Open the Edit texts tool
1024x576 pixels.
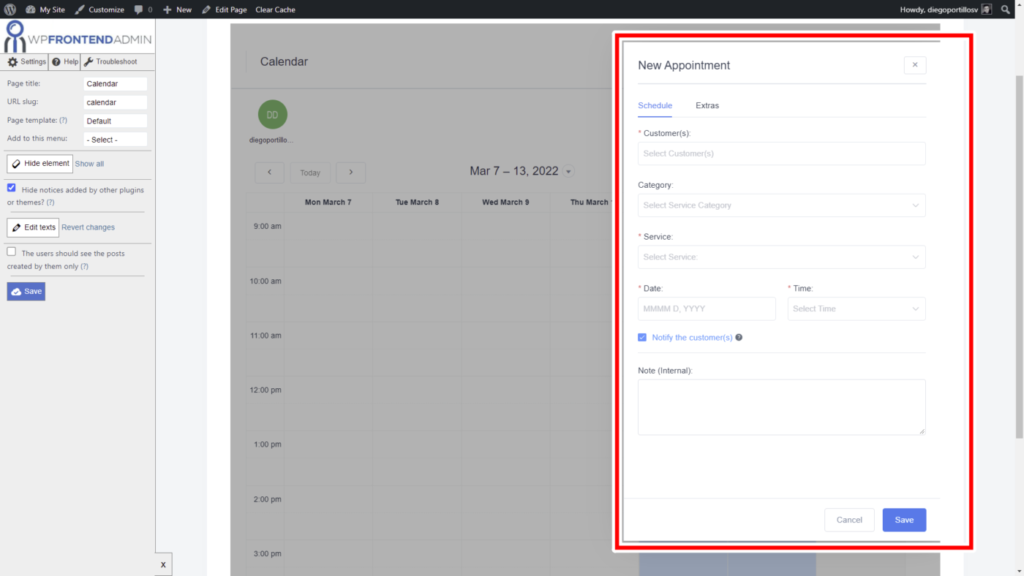click(33, 227)
